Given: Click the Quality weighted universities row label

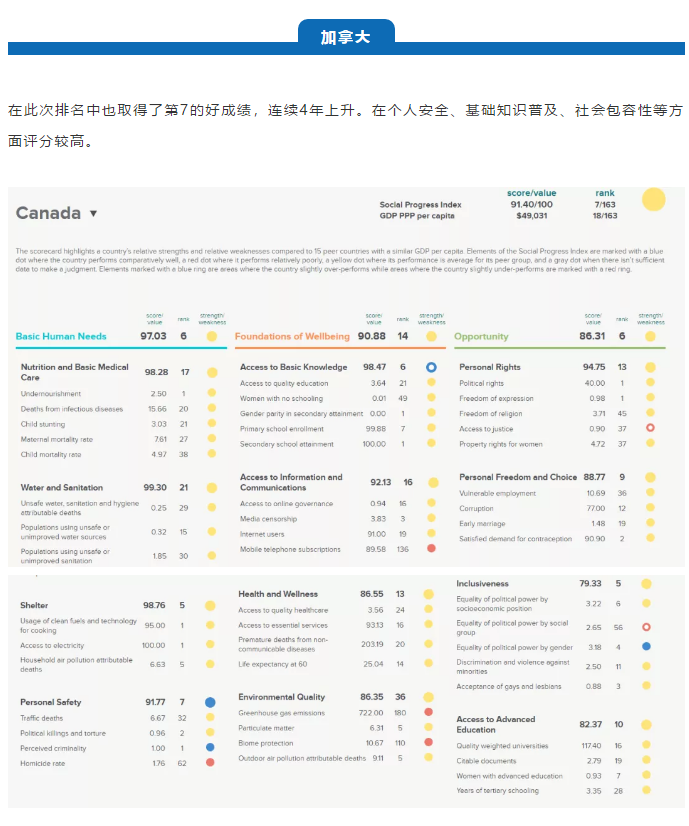Looking at the screenshot, I should click(x=502, y=746).
